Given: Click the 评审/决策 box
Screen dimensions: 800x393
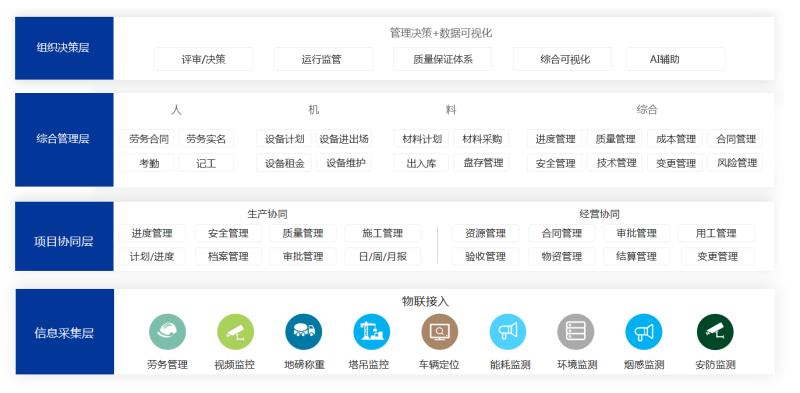Looking at the screenshot, I should coord(204,59).
